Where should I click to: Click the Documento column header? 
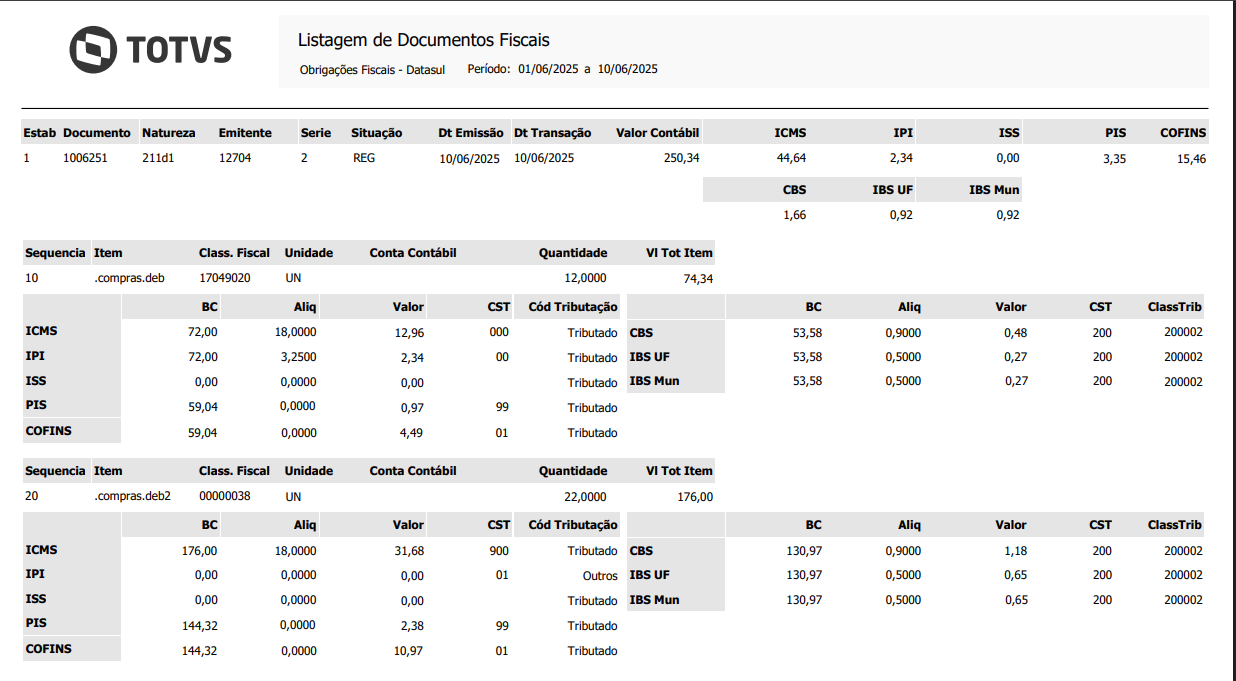coord(97,132)
